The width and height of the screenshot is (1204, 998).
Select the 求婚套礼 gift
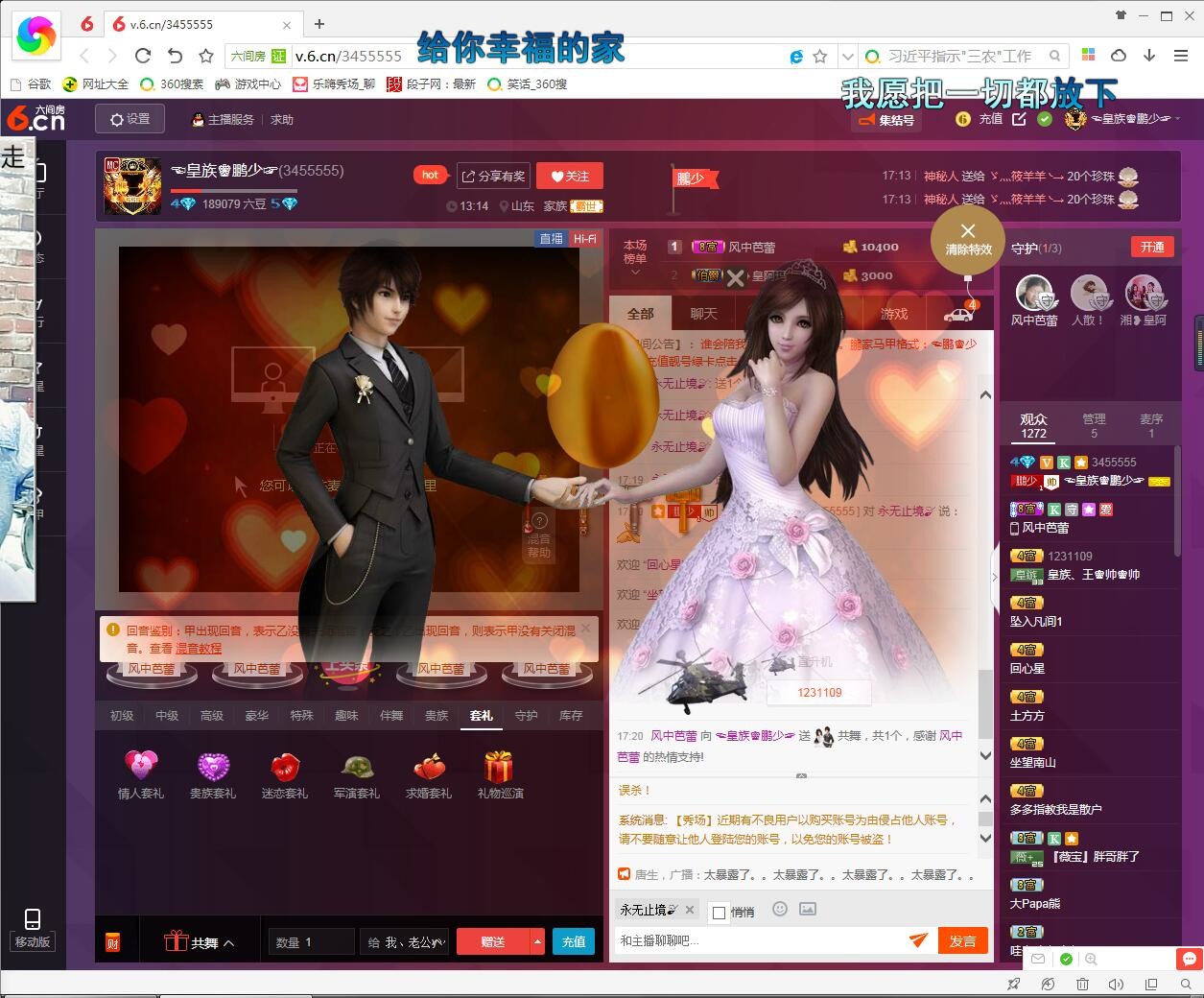coord(429,773)
